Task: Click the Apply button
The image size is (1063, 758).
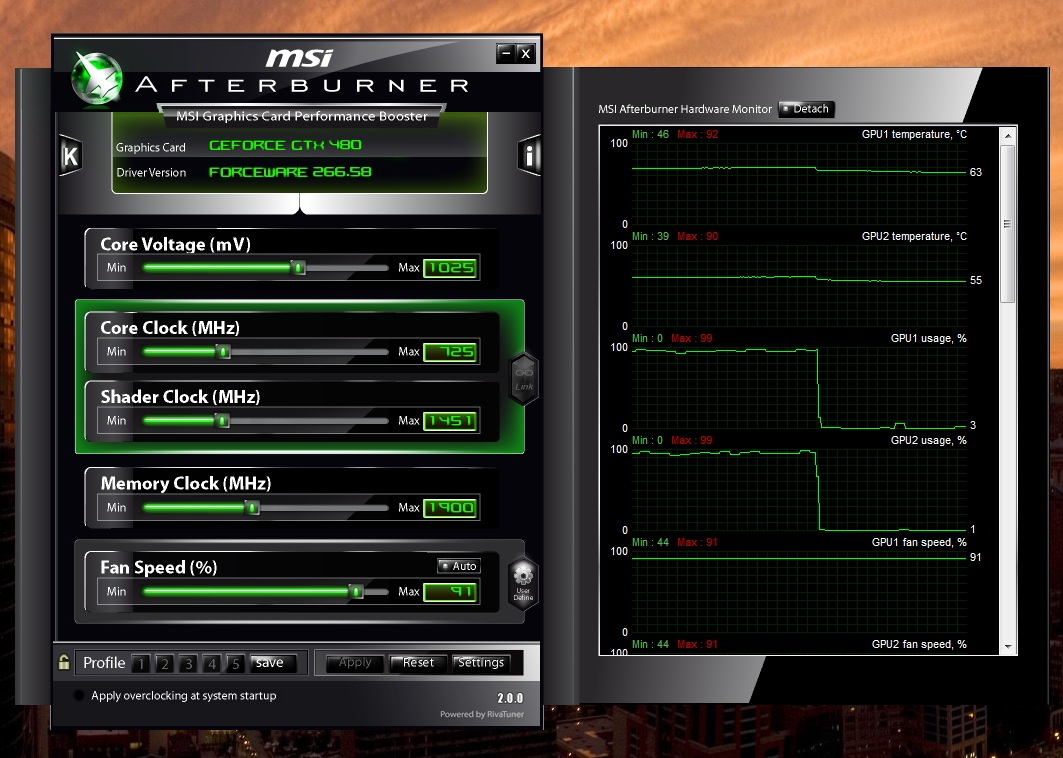Action: click(x=355, y=663)
